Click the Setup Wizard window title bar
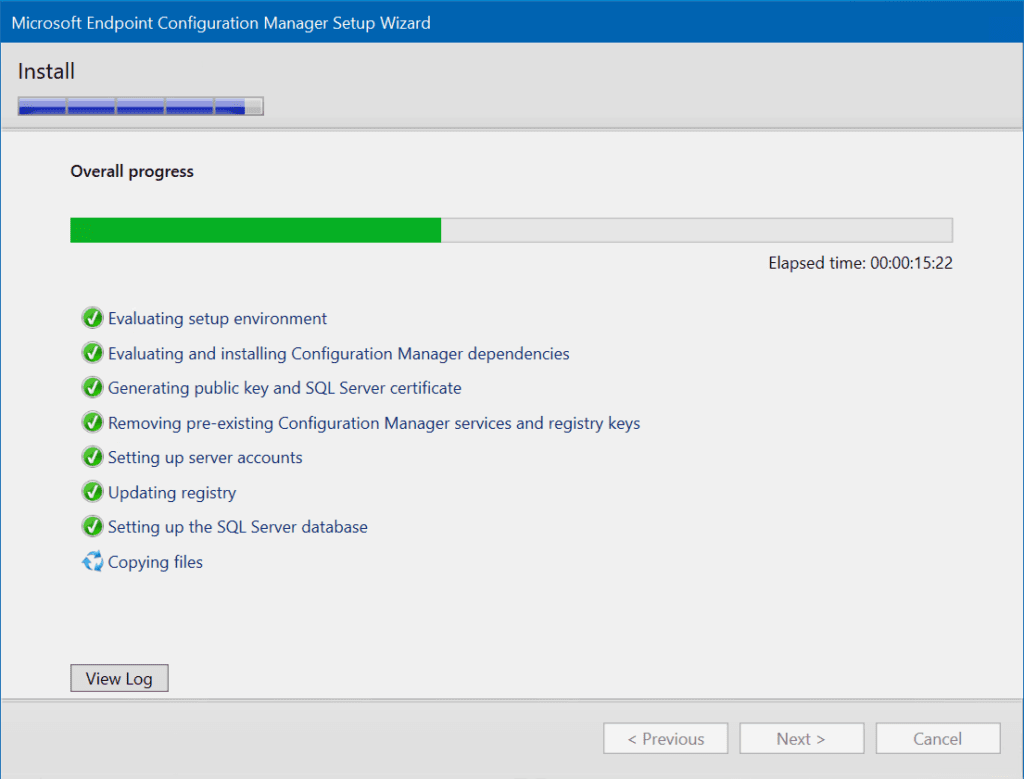 (x=512, y=22)
